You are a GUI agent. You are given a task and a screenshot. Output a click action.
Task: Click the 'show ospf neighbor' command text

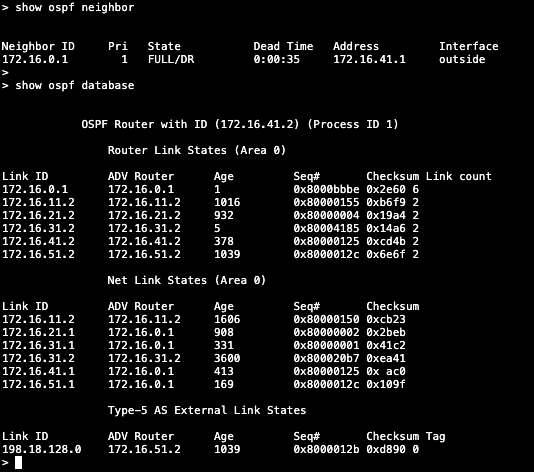75,7
